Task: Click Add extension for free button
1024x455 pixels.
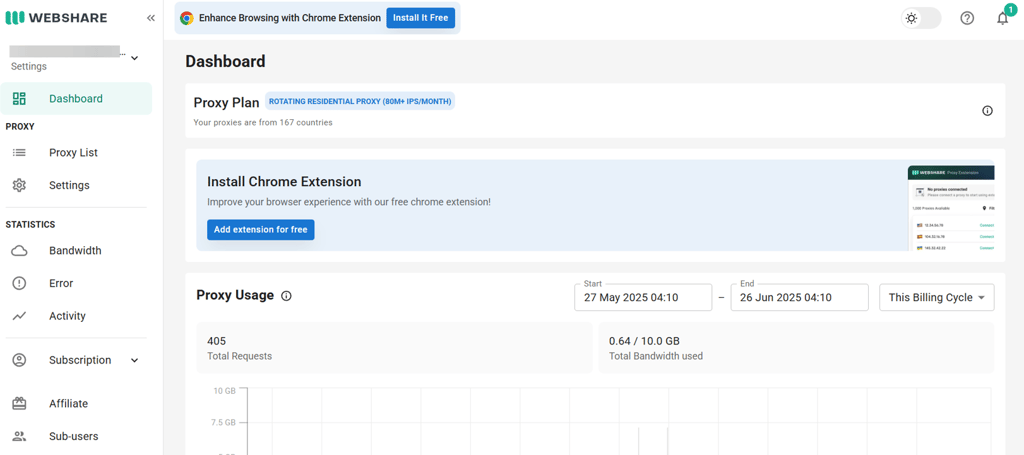Action: [261, 230]
